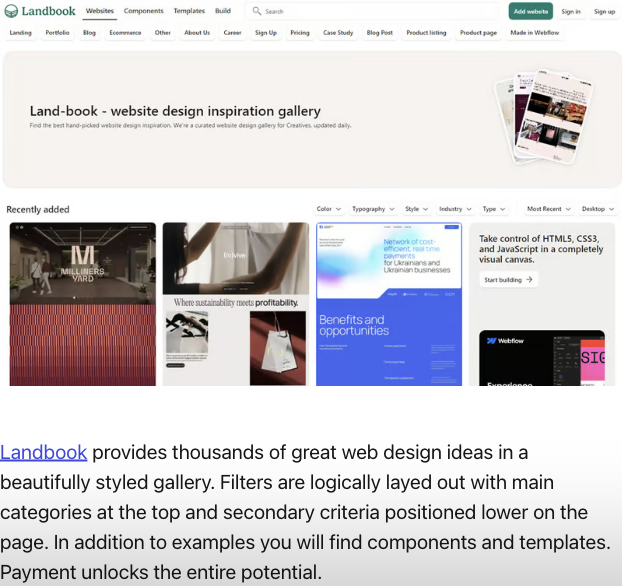Screen dimensions: 622x586
Task: Select the Career category chip
Action: point(232,33)
